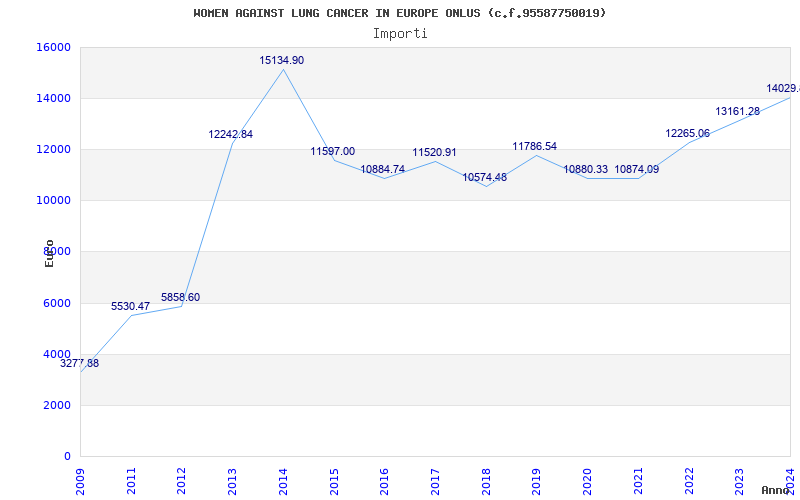Select the 12242.84 value label
This screenshot has height=500, width=800.
click(x=230, y=135)
